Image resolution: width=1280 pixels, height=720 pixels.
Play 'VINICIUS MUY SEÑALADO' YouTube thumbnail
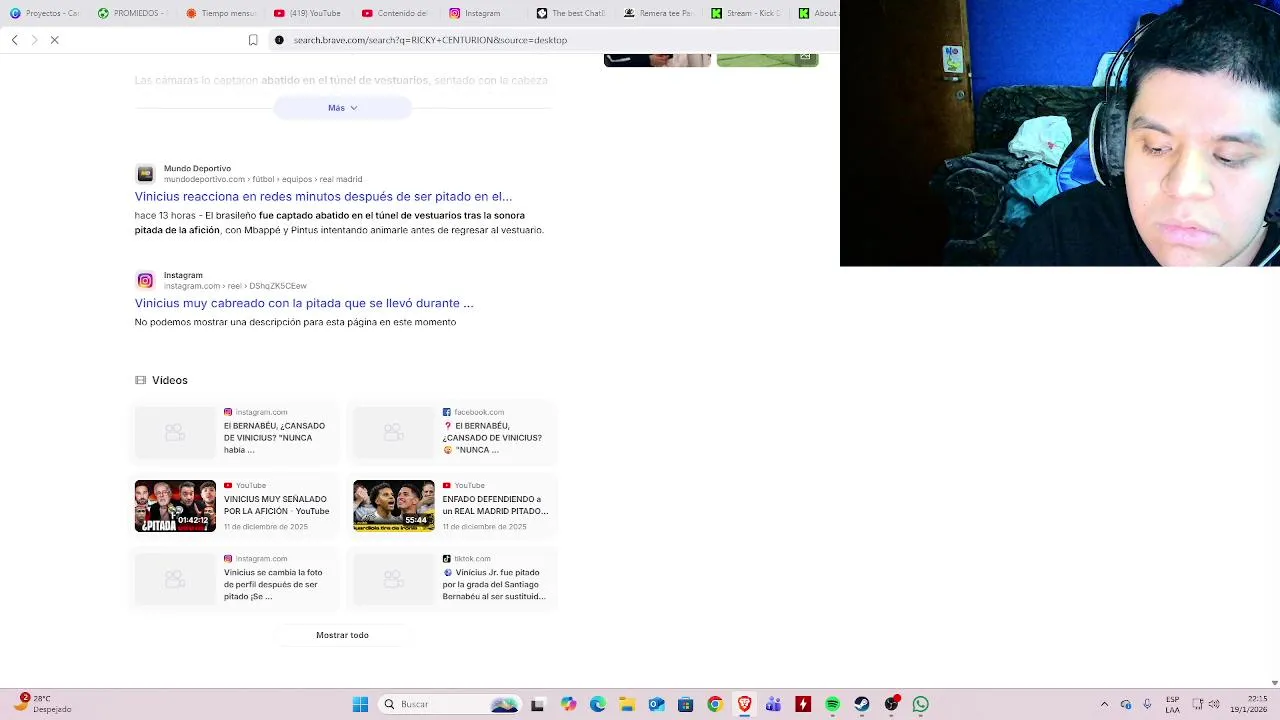point(175,506)
